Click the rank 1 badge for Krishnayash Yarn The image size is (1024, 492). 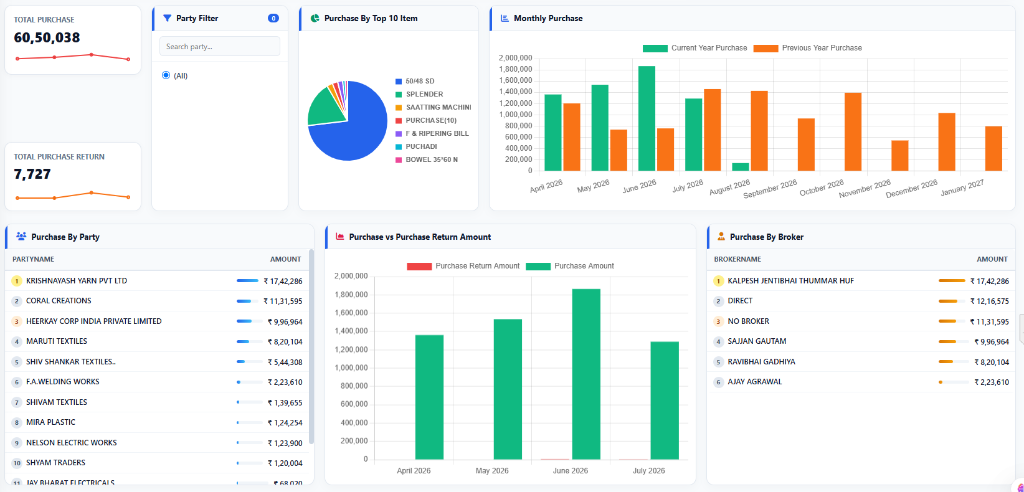17,281
